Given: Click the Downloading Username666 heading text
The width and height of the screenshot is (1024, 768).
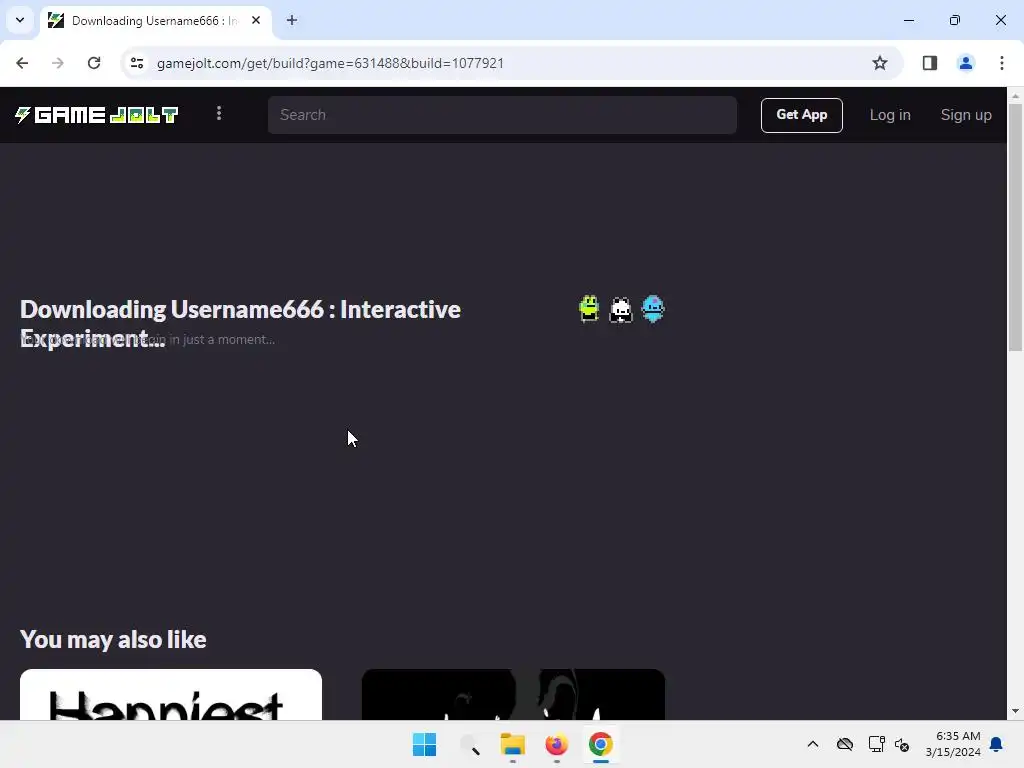Looking at the screenshot, I should [x=240, y=323].
